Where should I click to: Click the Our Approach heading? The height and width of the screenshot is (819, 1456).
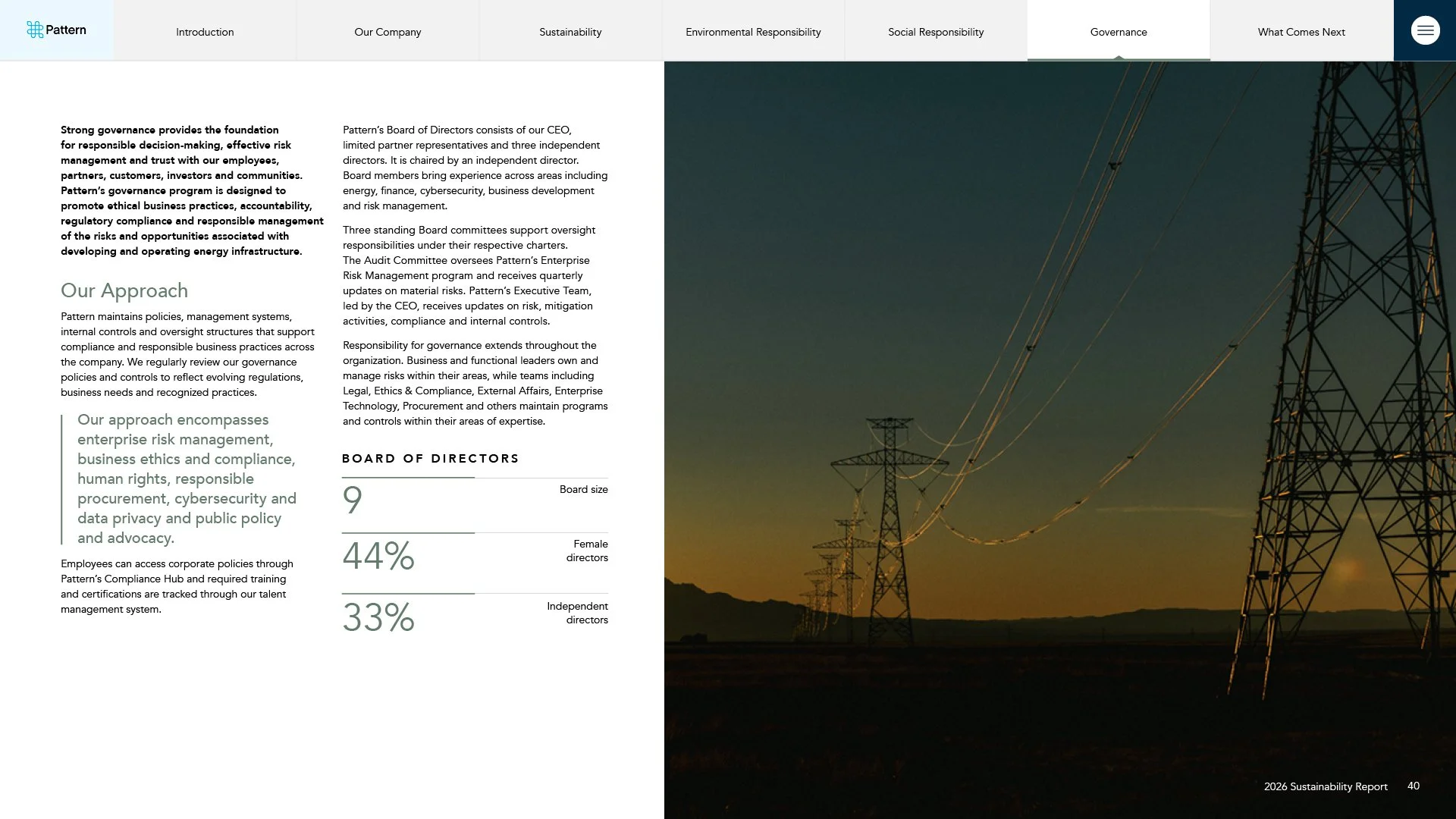(x=124, y=291)
